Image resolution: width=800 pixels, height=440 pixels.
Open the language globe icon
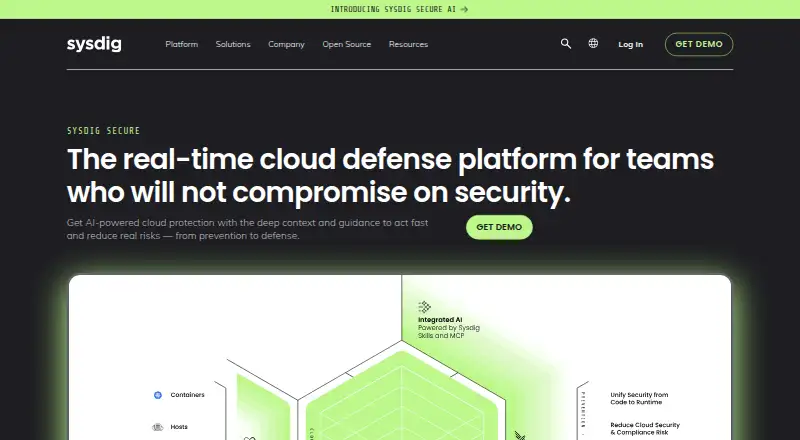(593, 43)
